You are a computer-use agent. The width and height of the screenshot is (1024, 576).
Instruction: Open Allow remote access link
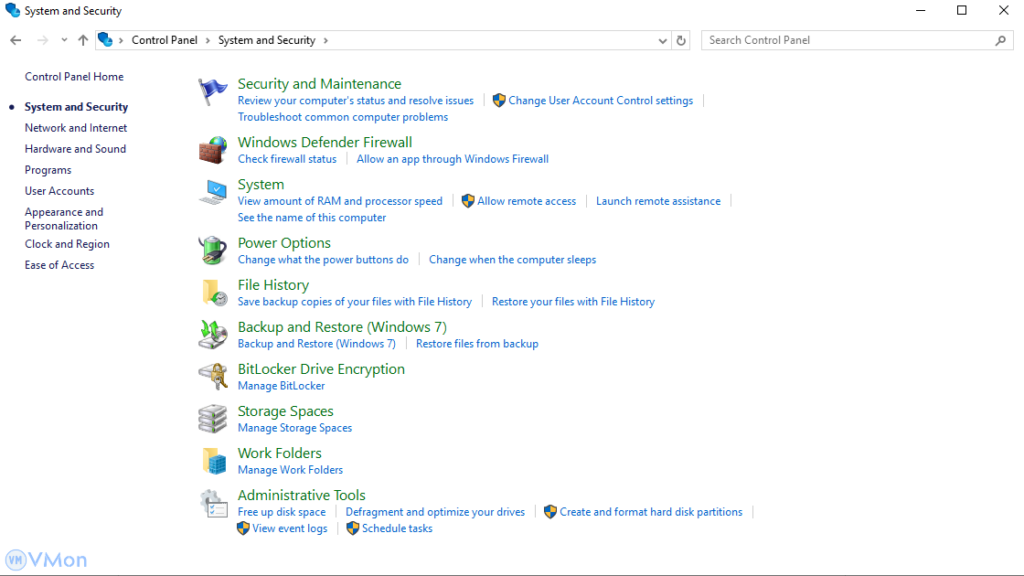[526, 201]
